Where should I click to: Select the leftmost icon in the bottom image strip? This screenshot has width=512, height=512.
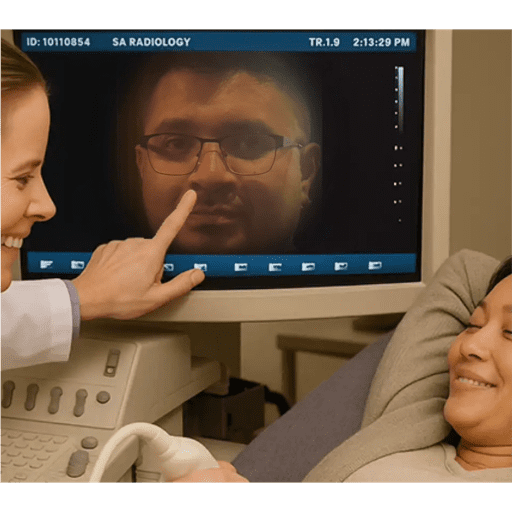[46, 264]
